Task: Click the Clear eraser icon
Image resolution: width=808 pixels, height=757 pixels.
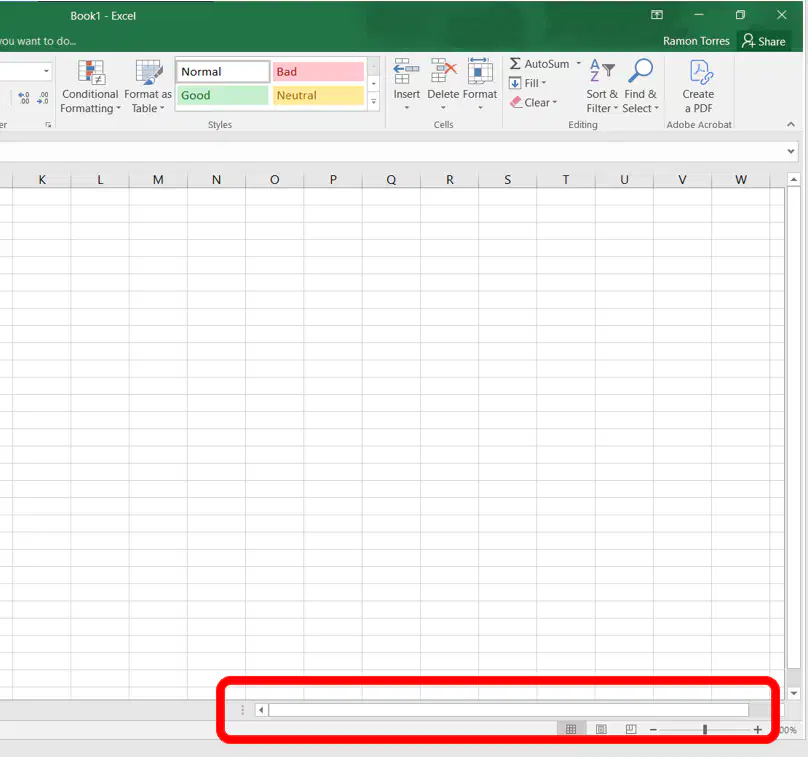Action: [x=516, y=102]
